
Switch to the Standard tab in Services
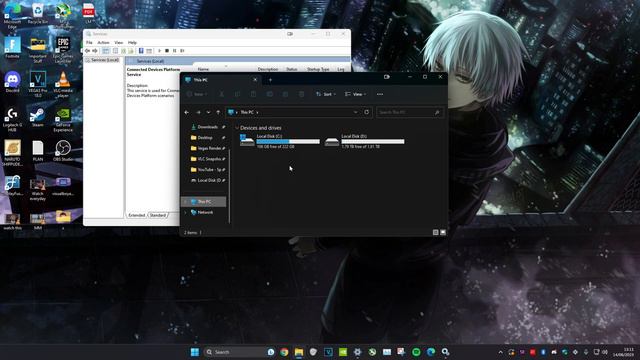158,215
